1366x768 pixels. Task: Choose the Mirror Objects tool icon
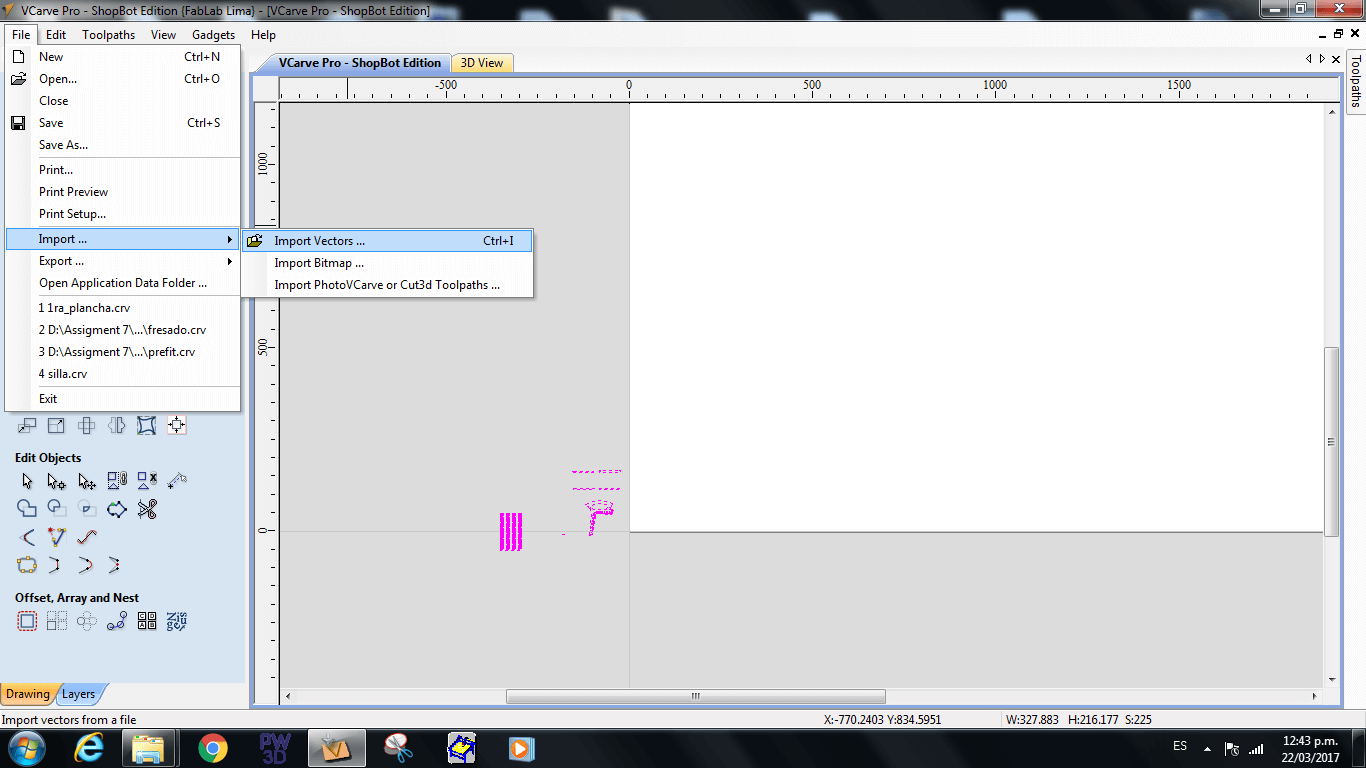point(117,426)
